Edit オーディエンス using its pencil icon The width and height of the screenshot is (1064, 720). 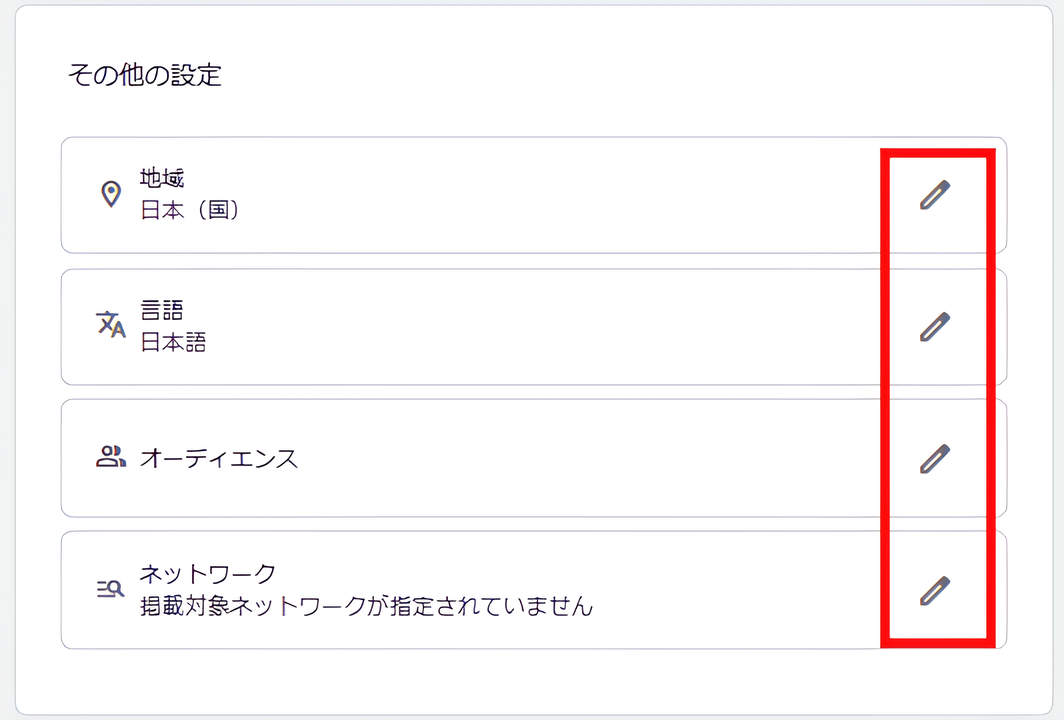coord(932,458)
